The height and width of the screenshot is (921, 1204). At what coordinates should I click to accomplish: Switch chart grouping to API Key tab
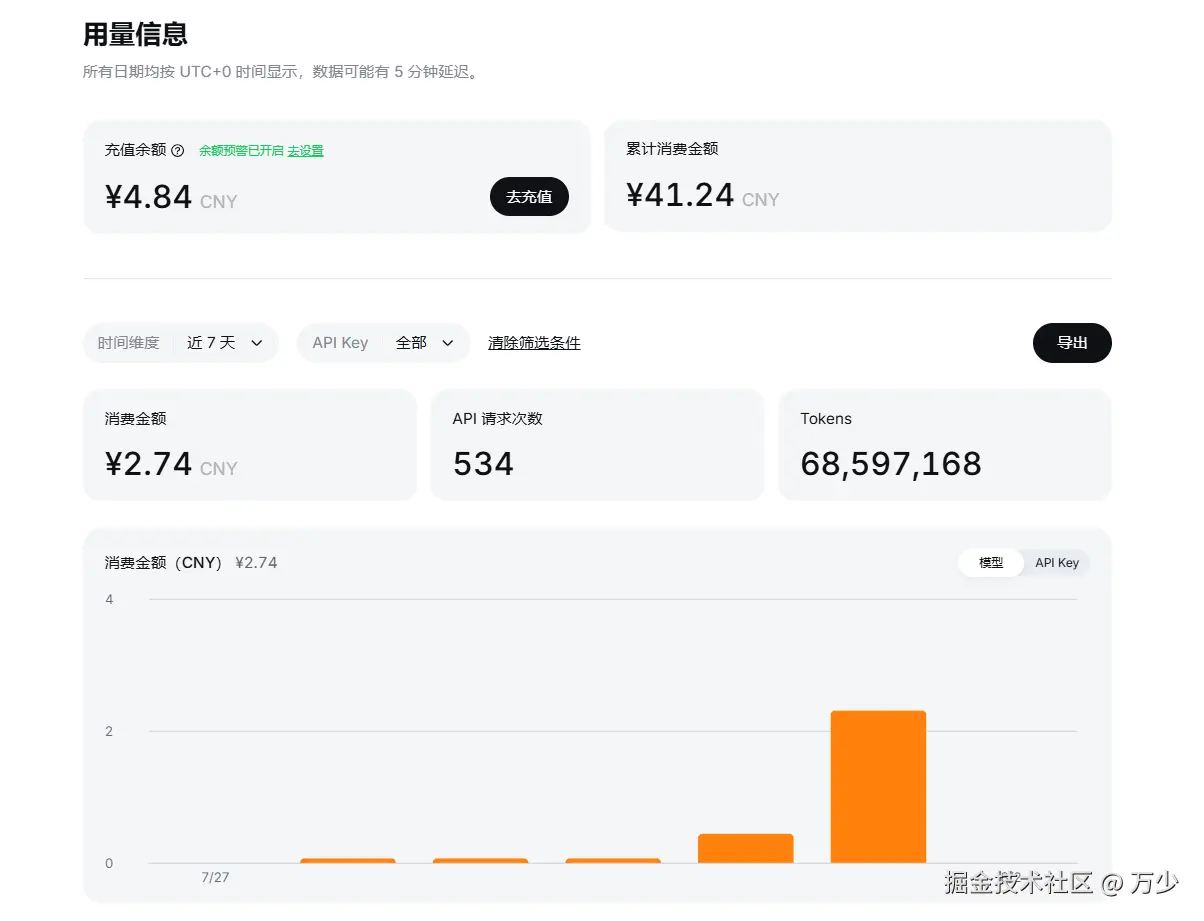pyautogui.click(x=1057, y=563)
